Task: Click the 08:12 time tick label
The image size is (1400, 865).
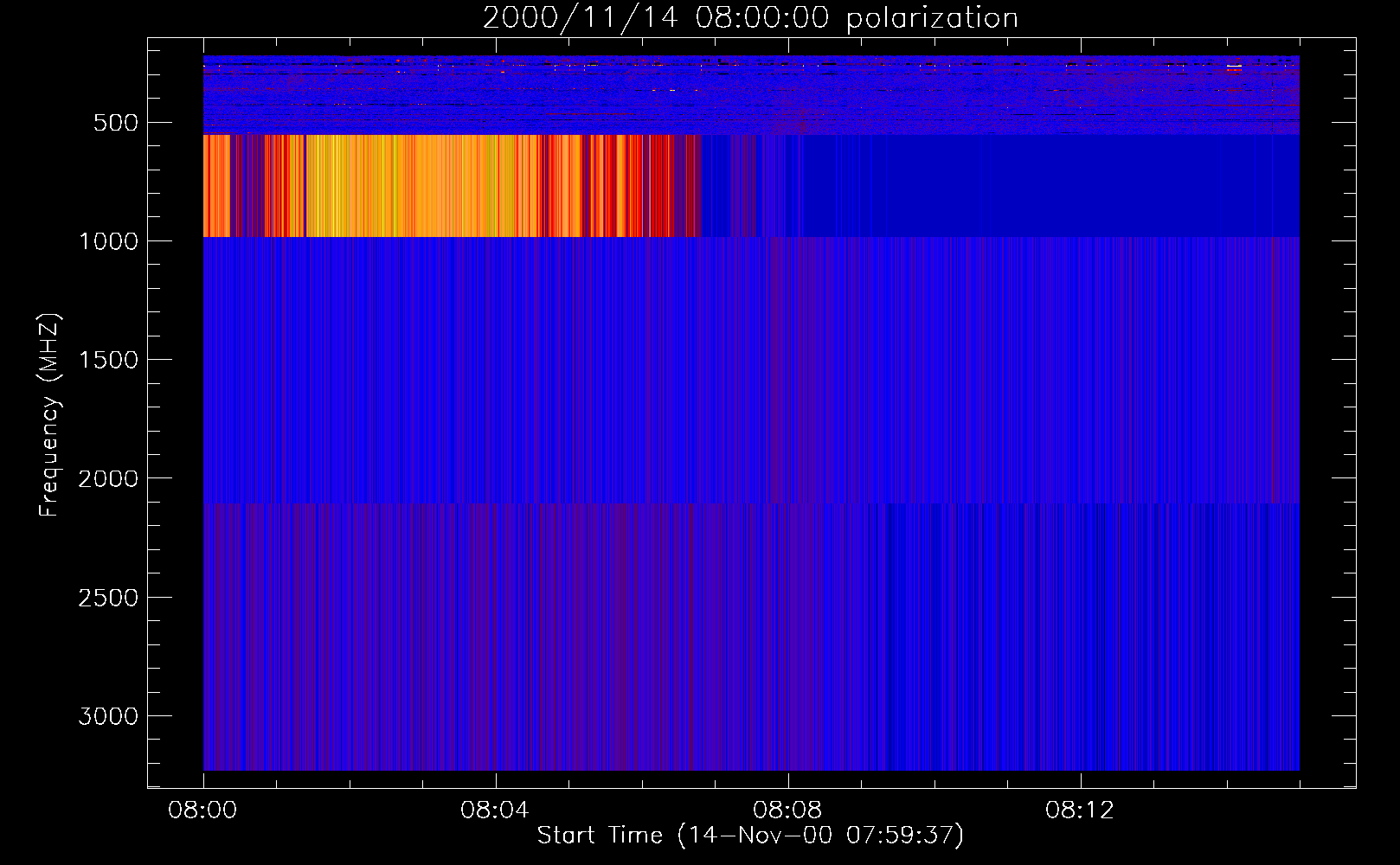Action: pyautogui.click(x=1080, y=811)
